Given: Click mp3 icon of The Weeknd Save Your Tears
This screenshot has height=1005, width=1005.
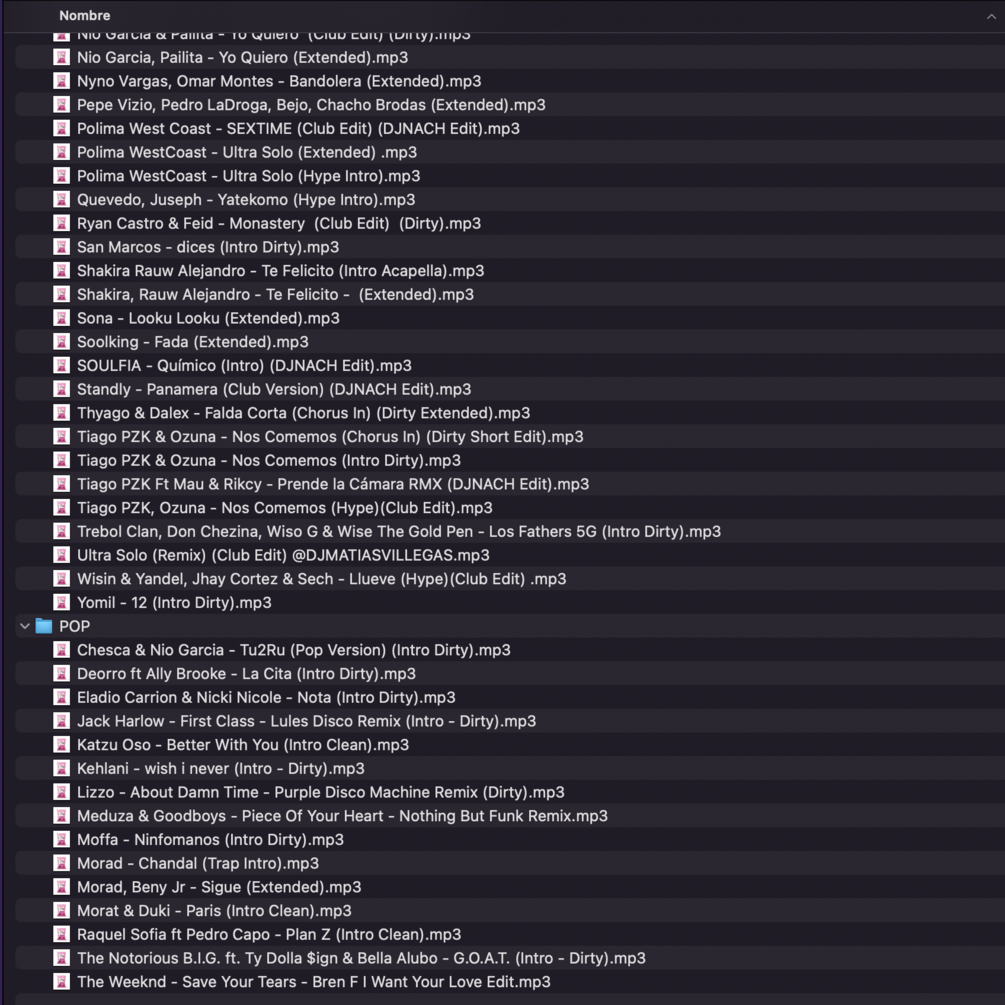Looking at the screenshot, I should [x=62, y=982].
